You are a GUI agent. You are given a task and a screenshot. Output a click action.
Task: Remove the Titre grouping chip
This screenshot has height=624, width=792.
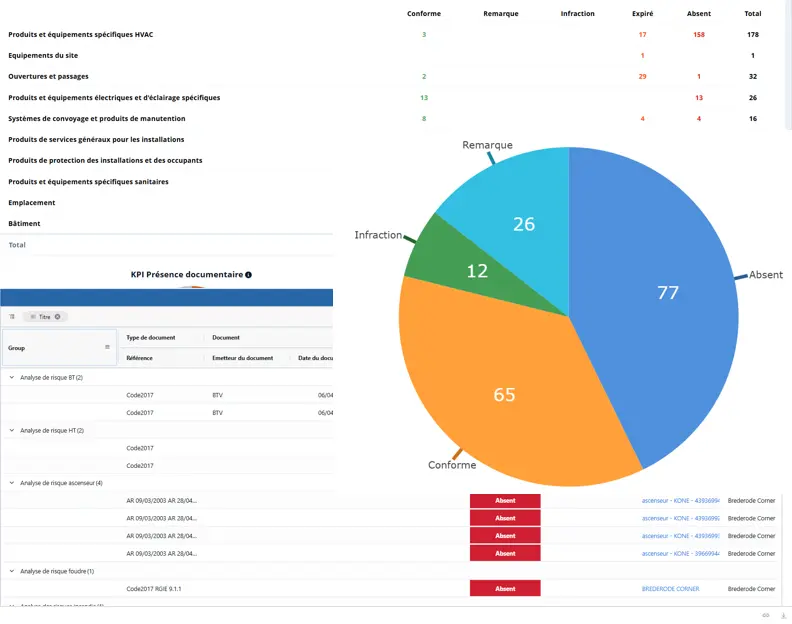point(58,316)
